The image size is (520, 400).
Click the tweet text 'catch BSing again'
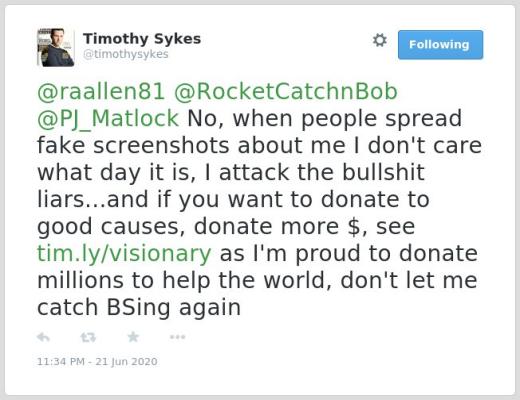point(139,307)
